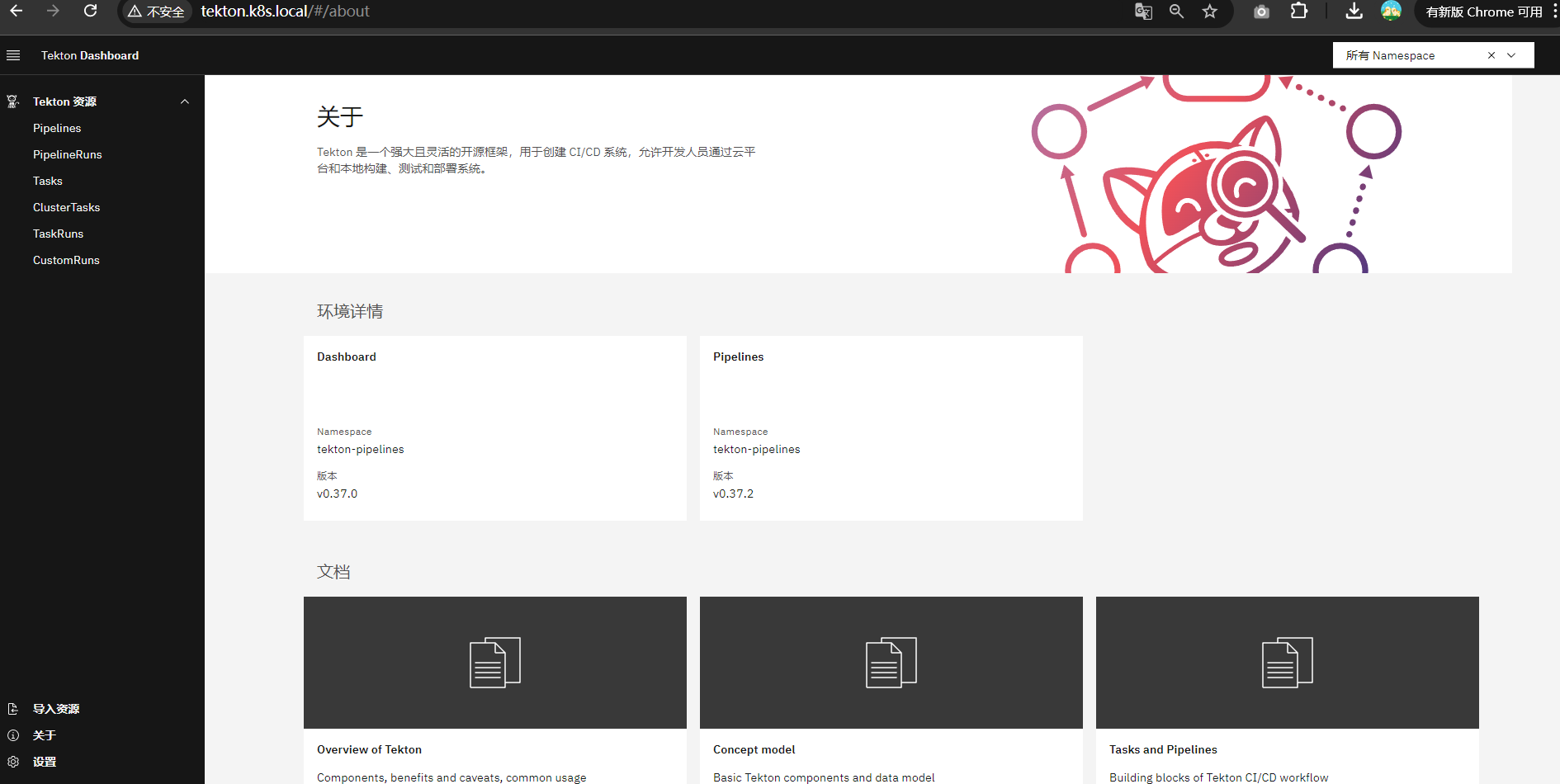This screenshot has height=784, width=1560.
Task: Click the browser forward arrow
Action: 53,12
